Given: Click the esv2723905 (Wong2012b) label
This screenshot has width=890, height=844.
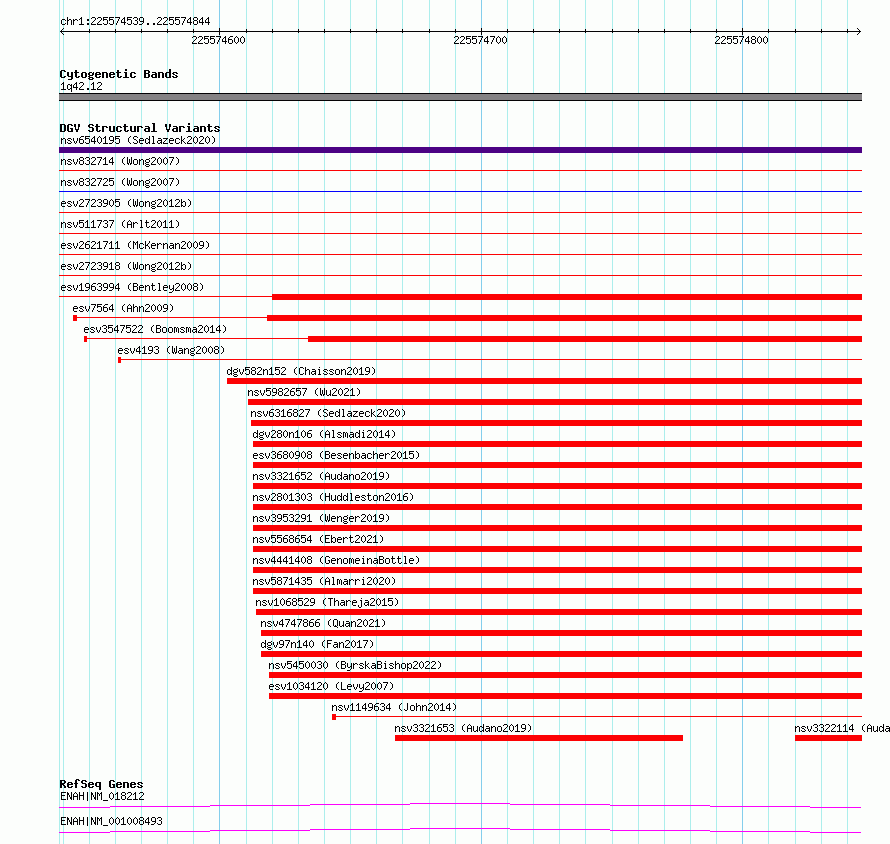Looking at the screenshot, I should 126,203.
